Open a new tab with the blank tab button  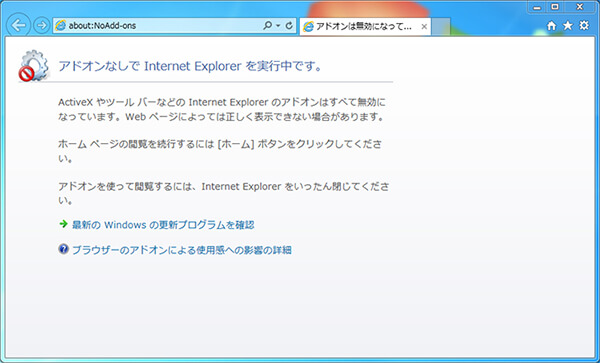tap(440, 26)
